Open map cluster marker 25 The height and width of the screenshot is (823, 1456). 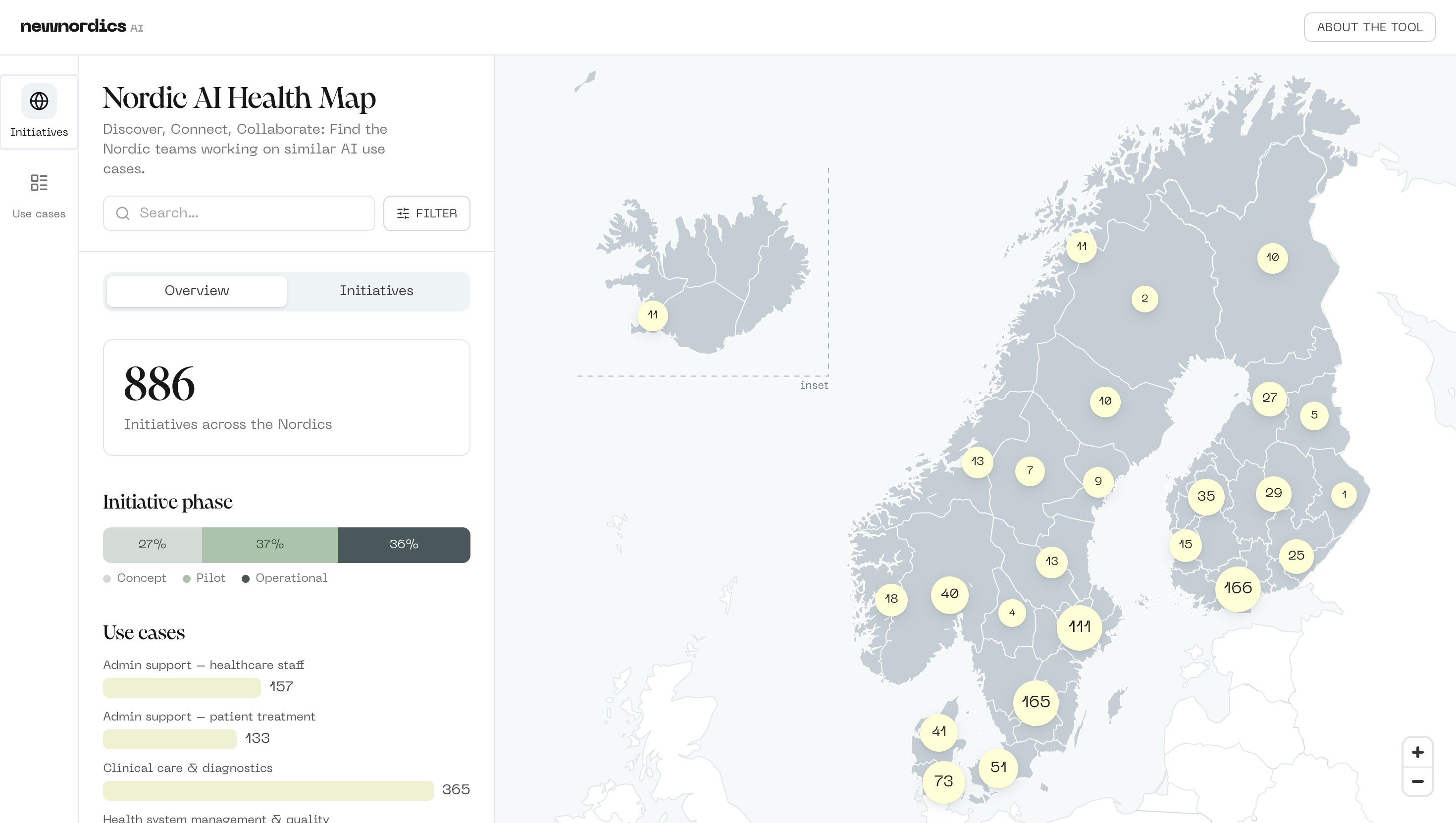click(1297, 556)
